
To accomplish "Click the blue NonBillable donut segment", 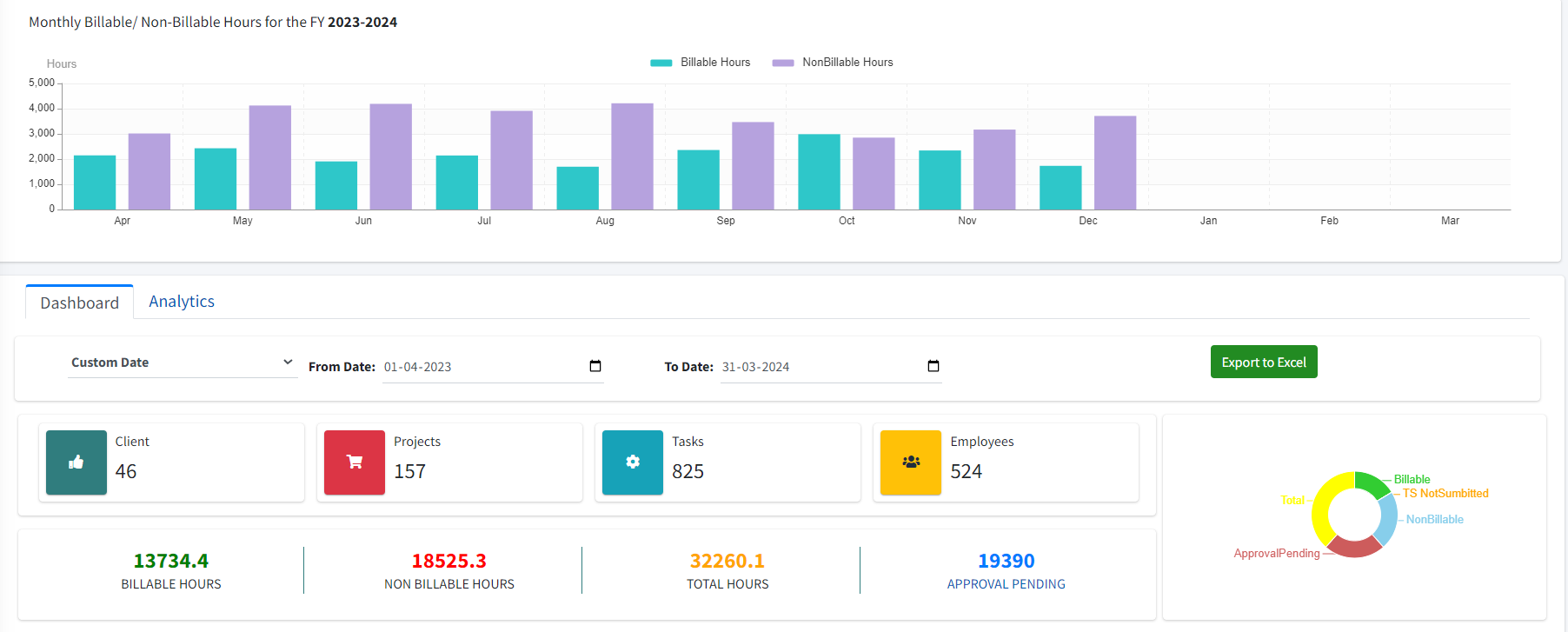I will [x=1388, y=520].
